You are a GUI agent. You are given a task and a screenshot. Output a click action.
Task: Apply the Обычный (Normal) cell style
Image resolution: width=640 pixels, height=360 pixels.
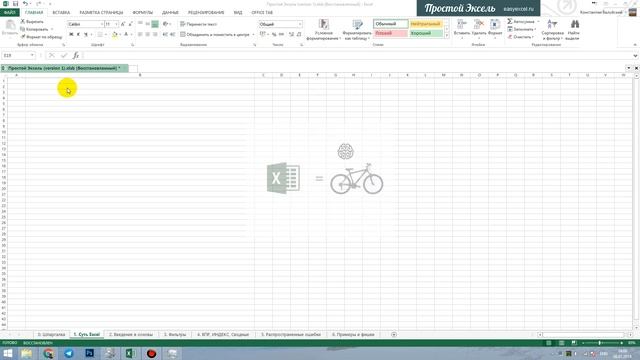click(x=391, y=24)
